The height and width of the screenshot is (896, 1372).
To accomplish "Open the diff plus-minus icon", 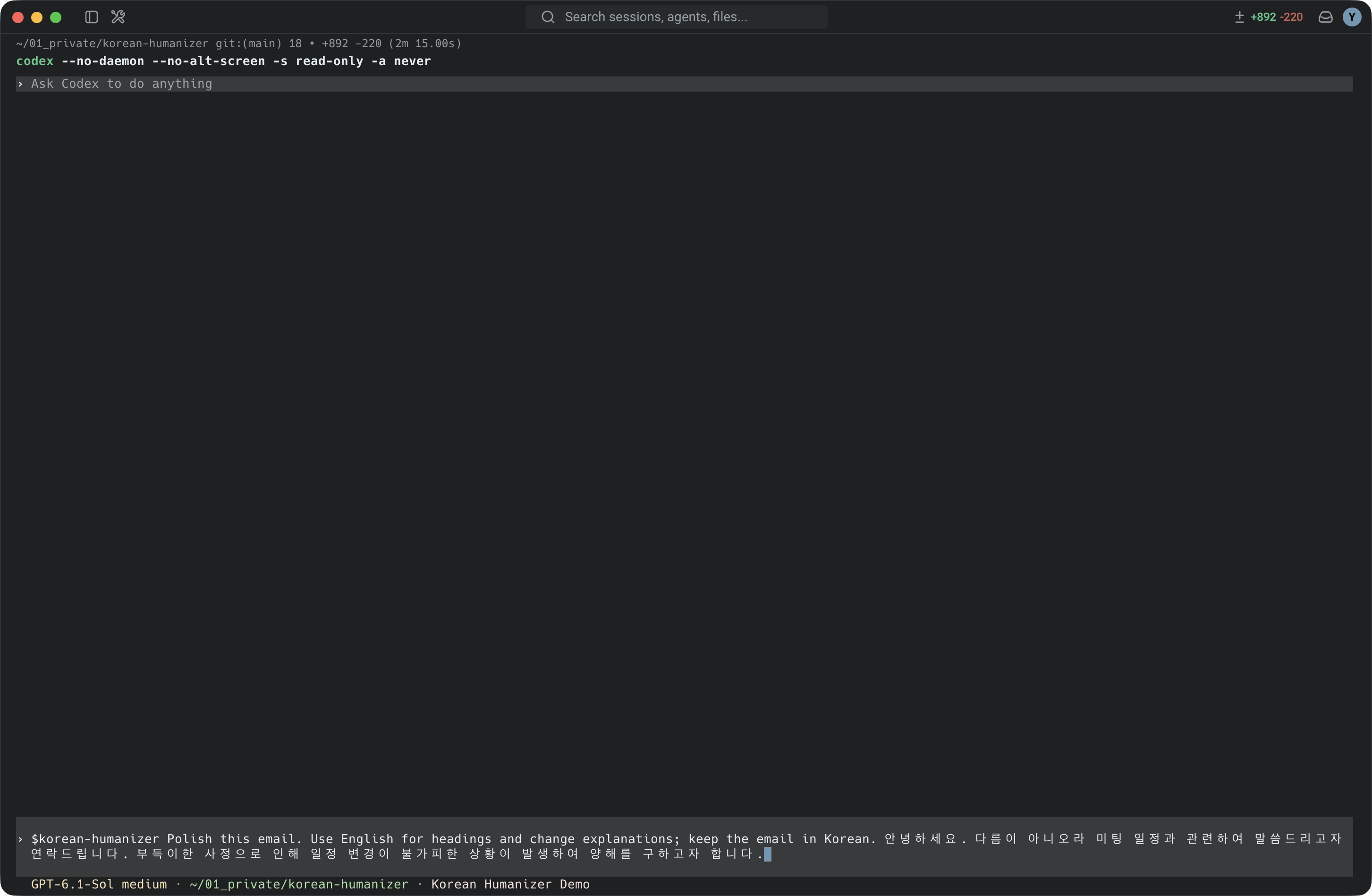I will tap(1239, 17).
